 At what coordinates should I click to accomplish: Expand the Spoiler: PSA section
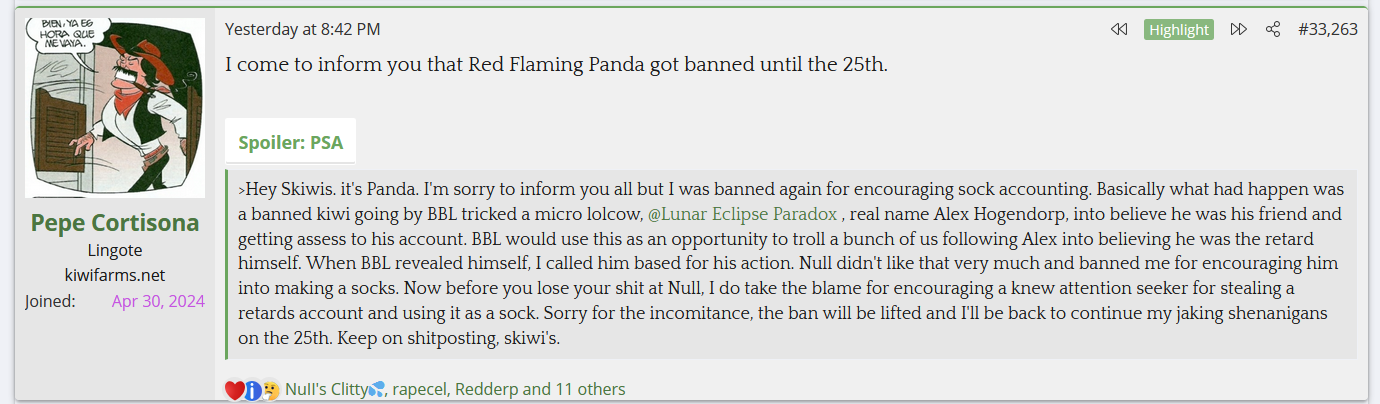pyautogui.click(x=290, y=142)
